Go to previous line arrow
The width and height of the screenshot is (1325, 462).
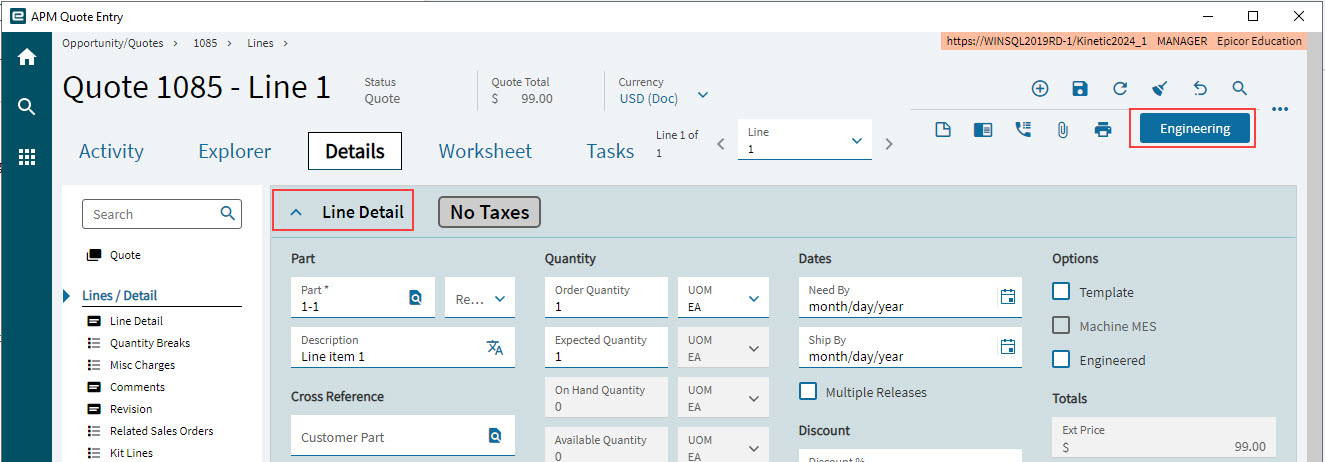tap(722, 144)
